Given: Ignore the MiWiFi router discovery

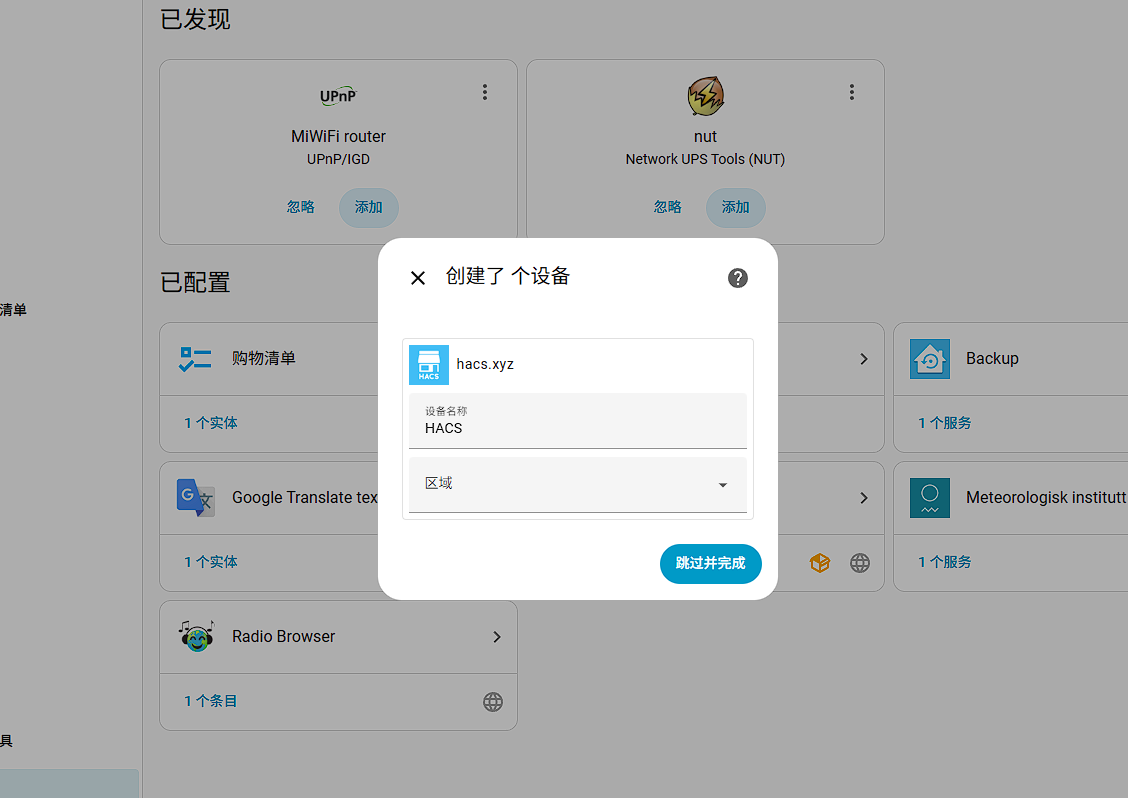Looking at the screenshot, I should click(x=301, y=207).
